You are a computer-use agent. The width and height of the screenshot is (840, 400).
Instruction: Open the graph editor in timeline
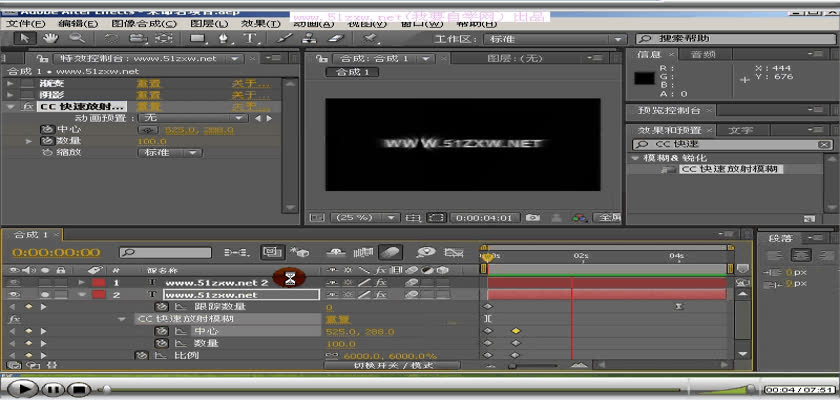tap(454, 252)
